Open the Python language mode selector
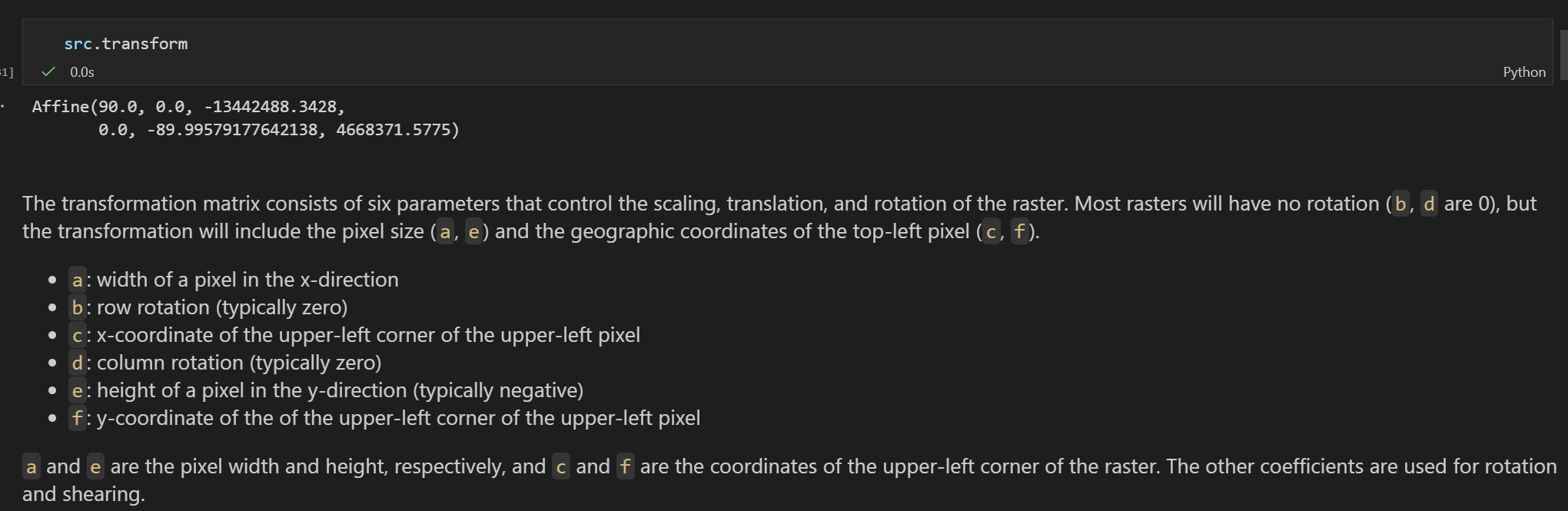 tap(1523, 72)
